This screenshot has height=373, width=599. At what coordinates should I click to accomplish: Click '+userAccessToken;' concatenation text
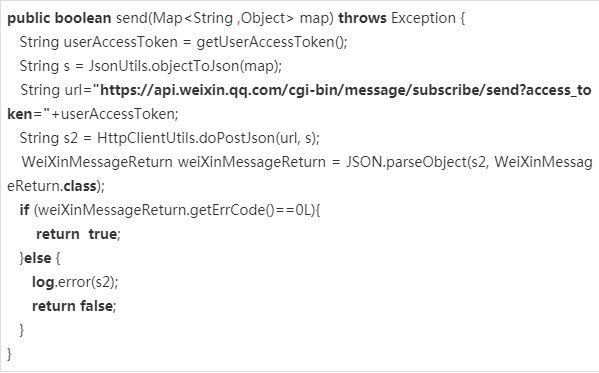(x=114, y=114)
